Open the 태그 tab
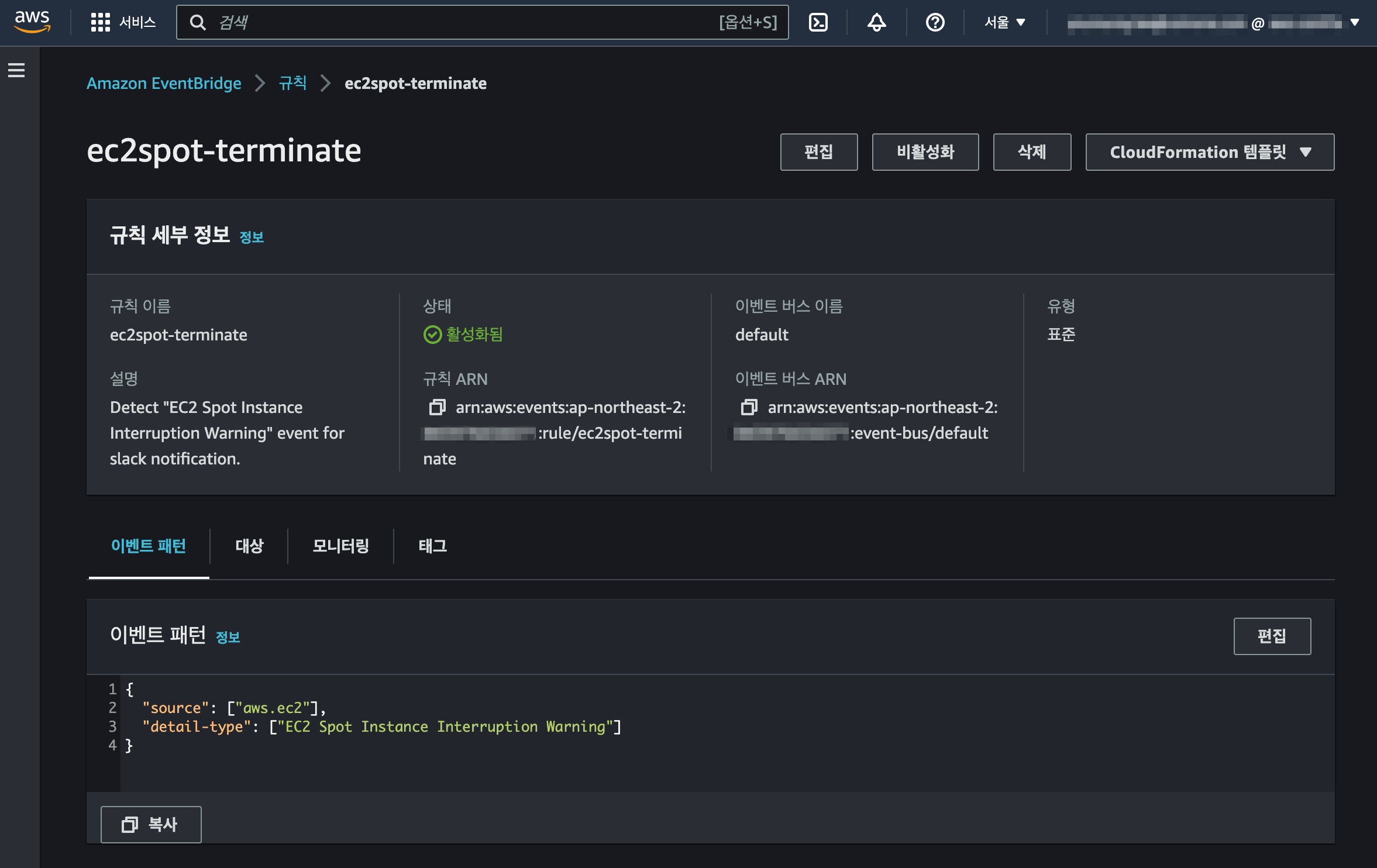 pyautogui.click(x=432, y=546)
